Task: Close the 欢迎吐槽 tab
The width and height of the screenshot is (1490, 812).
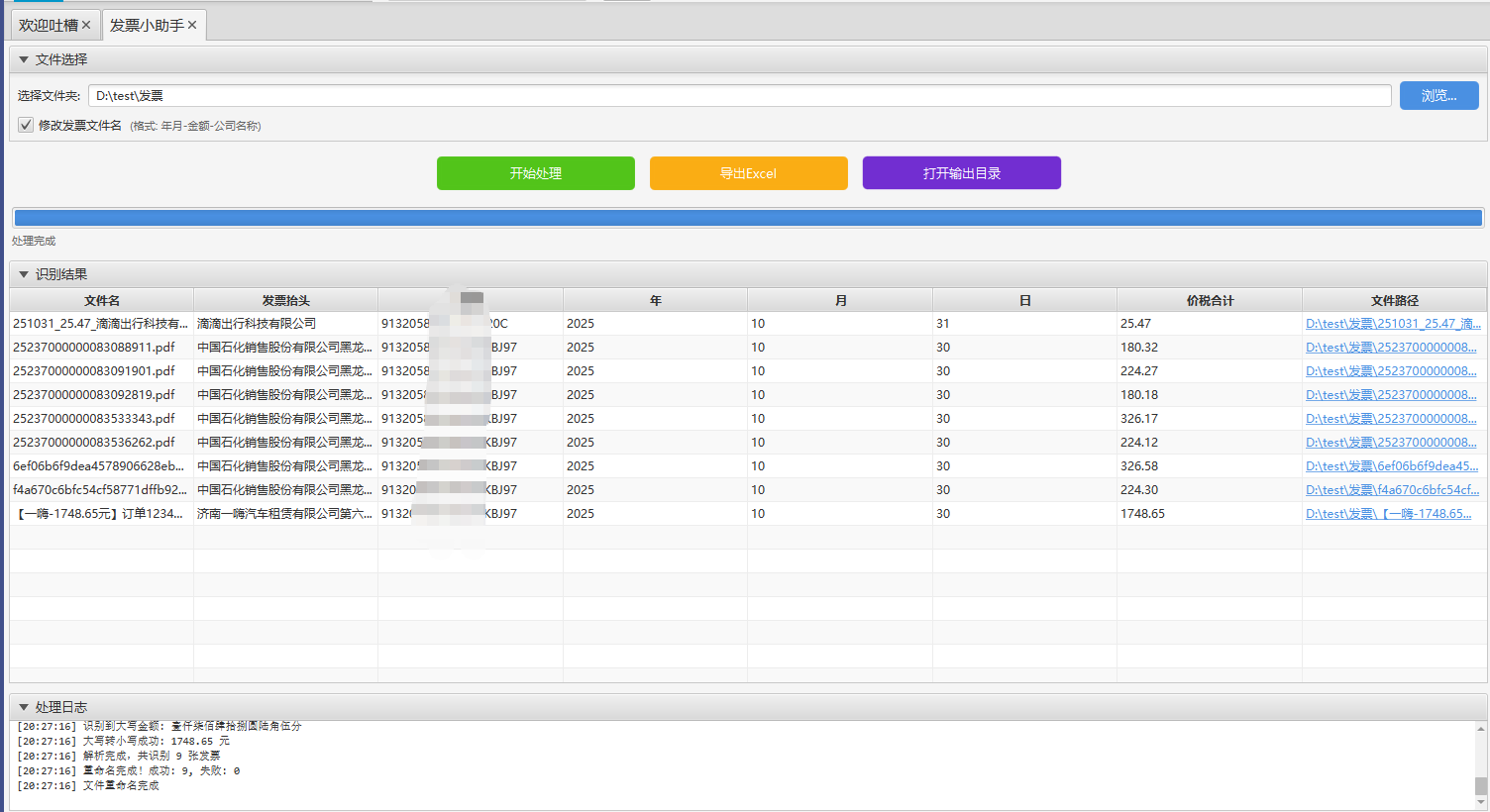Action: coord(86,25)
